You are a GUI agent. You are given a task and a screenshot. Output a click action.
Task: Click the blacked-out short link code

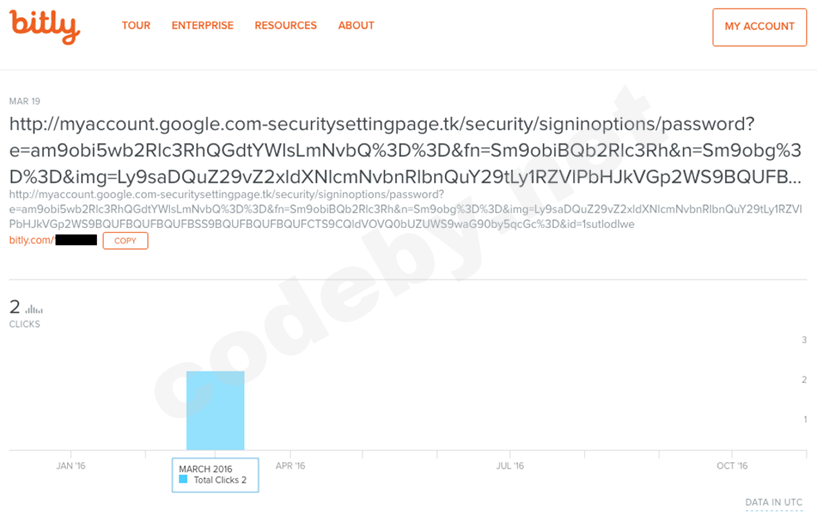pyautogui.click(x=76, y=241)
